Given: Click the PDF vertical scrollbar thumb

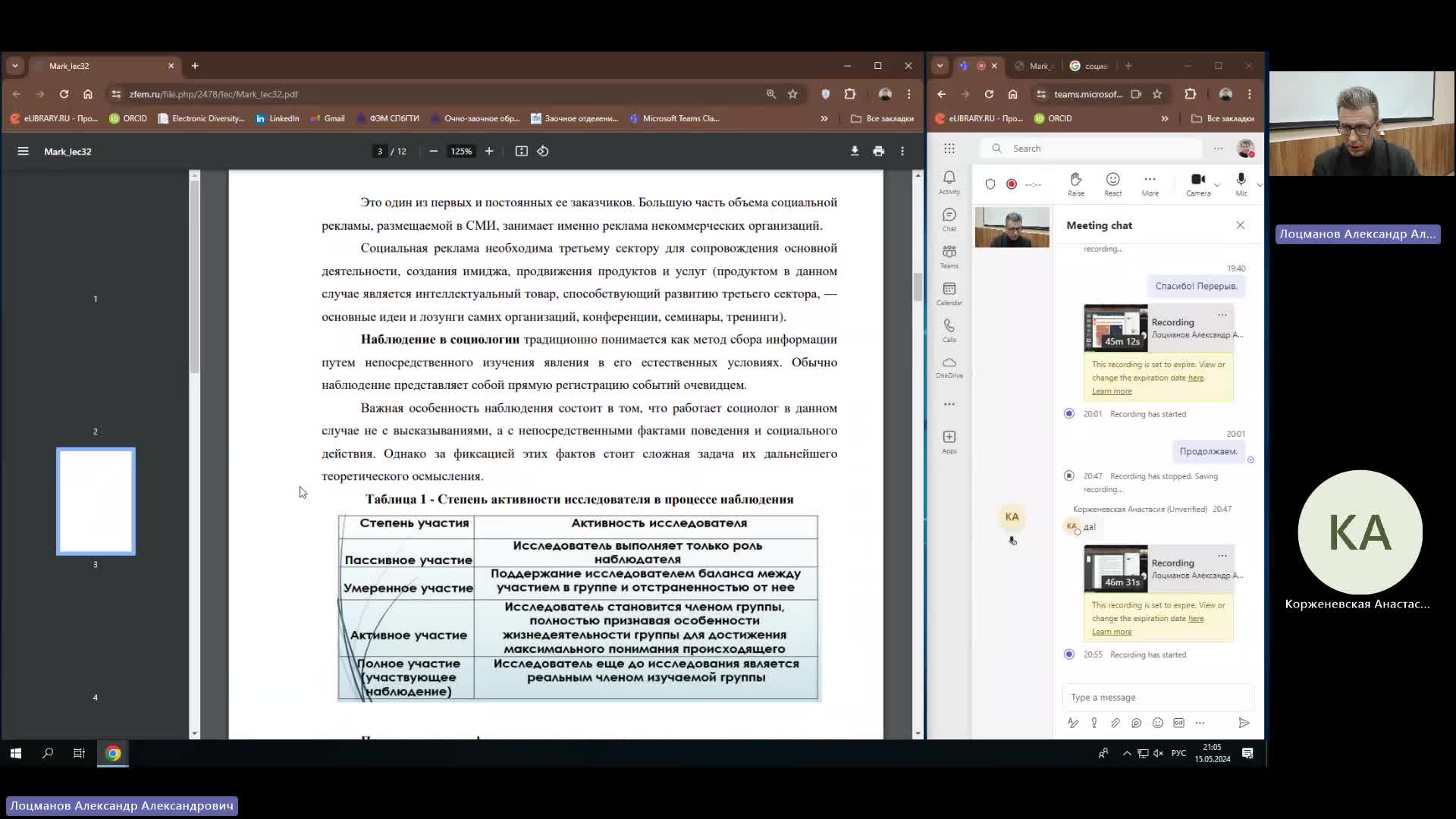Looking at the screenshot, I should click(918, 287).
